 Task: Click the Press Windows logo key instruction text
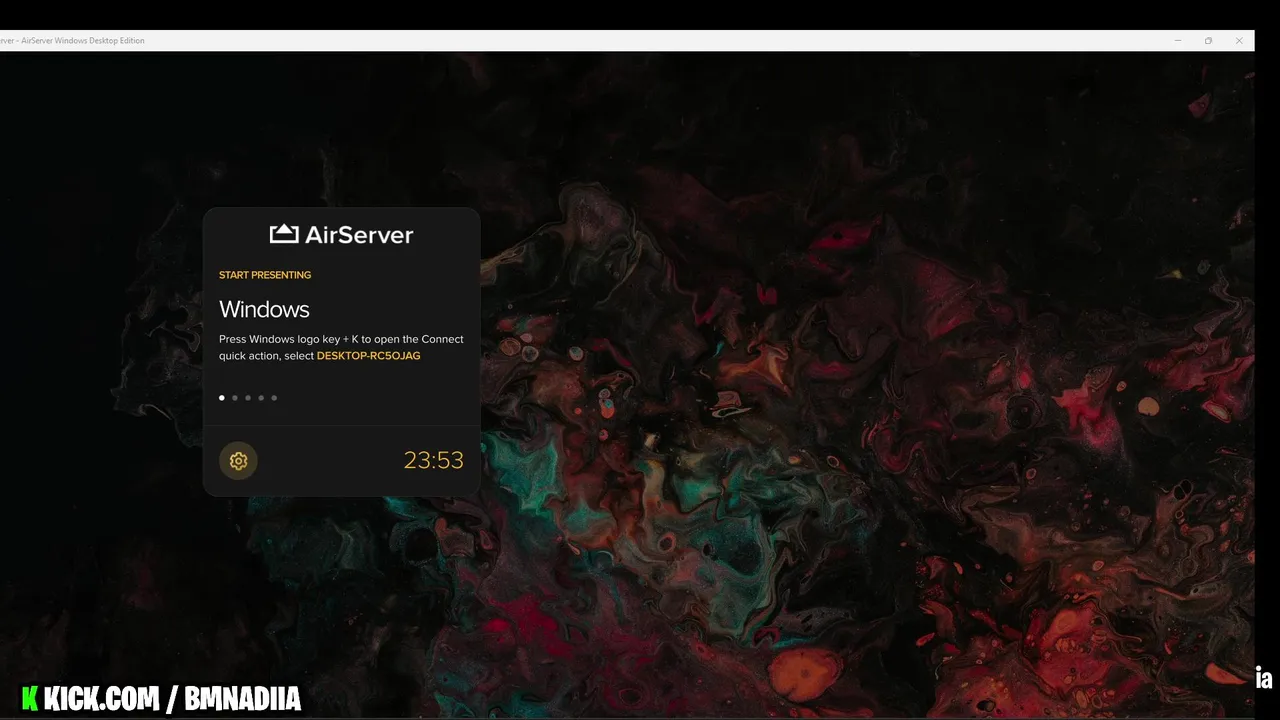(341, 347)
